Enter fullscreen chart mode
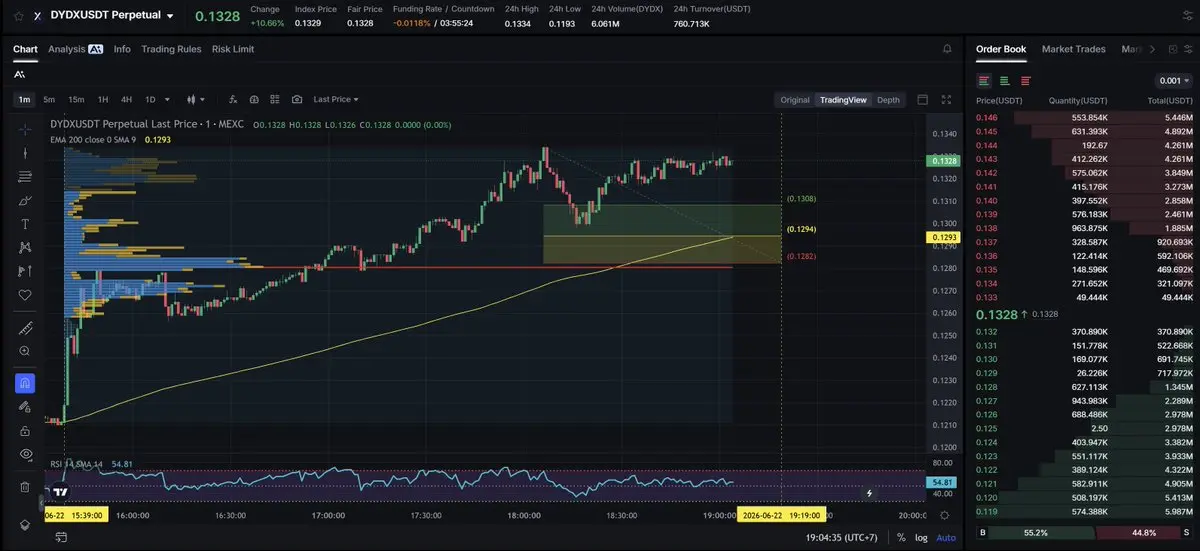This screenshot has width=1200, height=551. [946, 99]
